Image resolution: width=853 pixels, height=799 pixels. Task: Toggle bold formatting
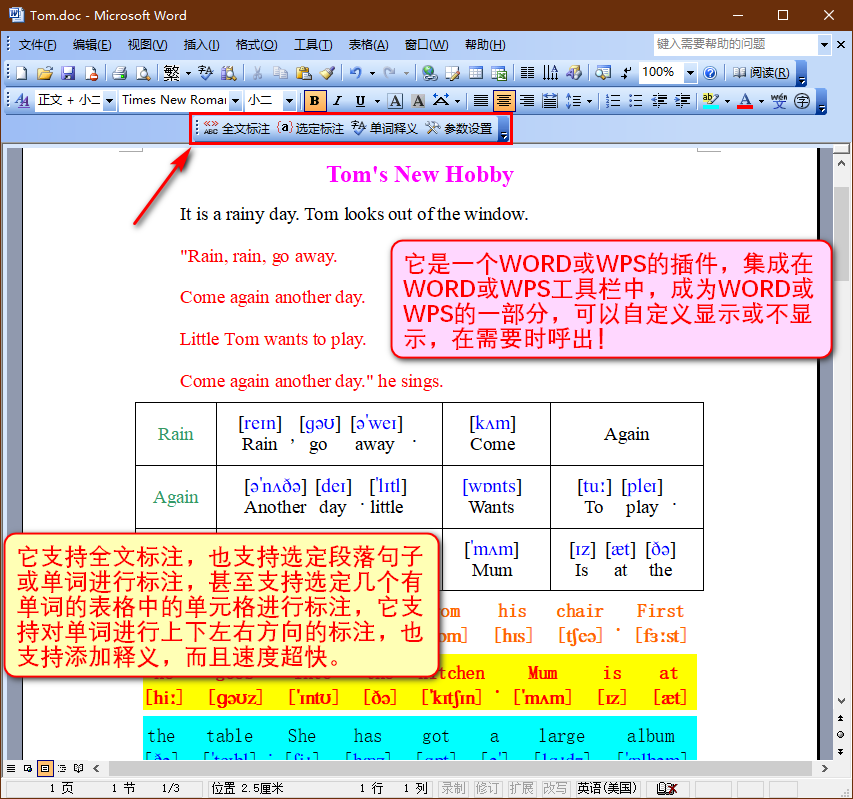pyautogui.click(x=314, y=101)
